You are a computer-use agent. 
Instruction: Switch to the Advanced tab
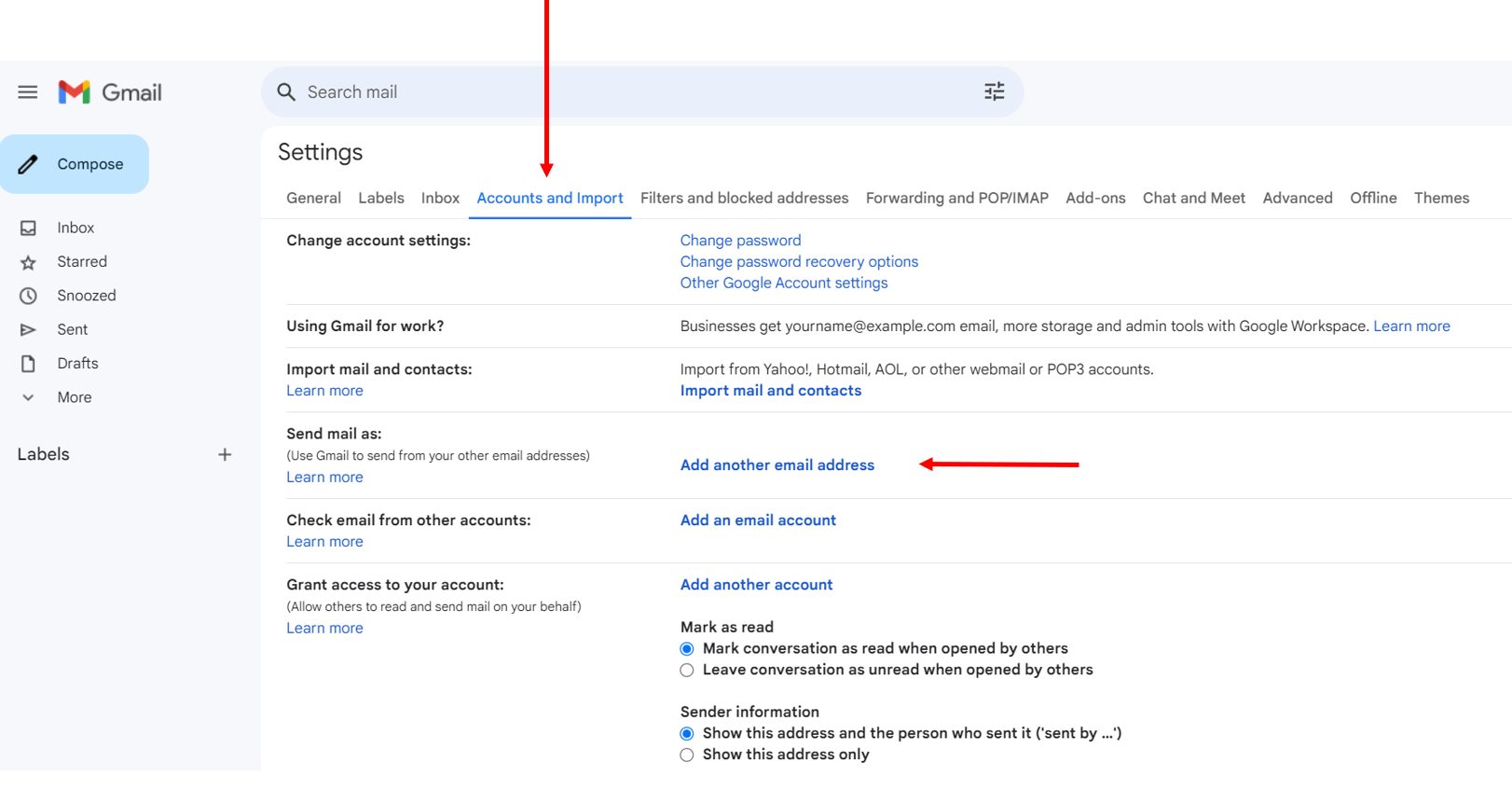click(1298, 198)
